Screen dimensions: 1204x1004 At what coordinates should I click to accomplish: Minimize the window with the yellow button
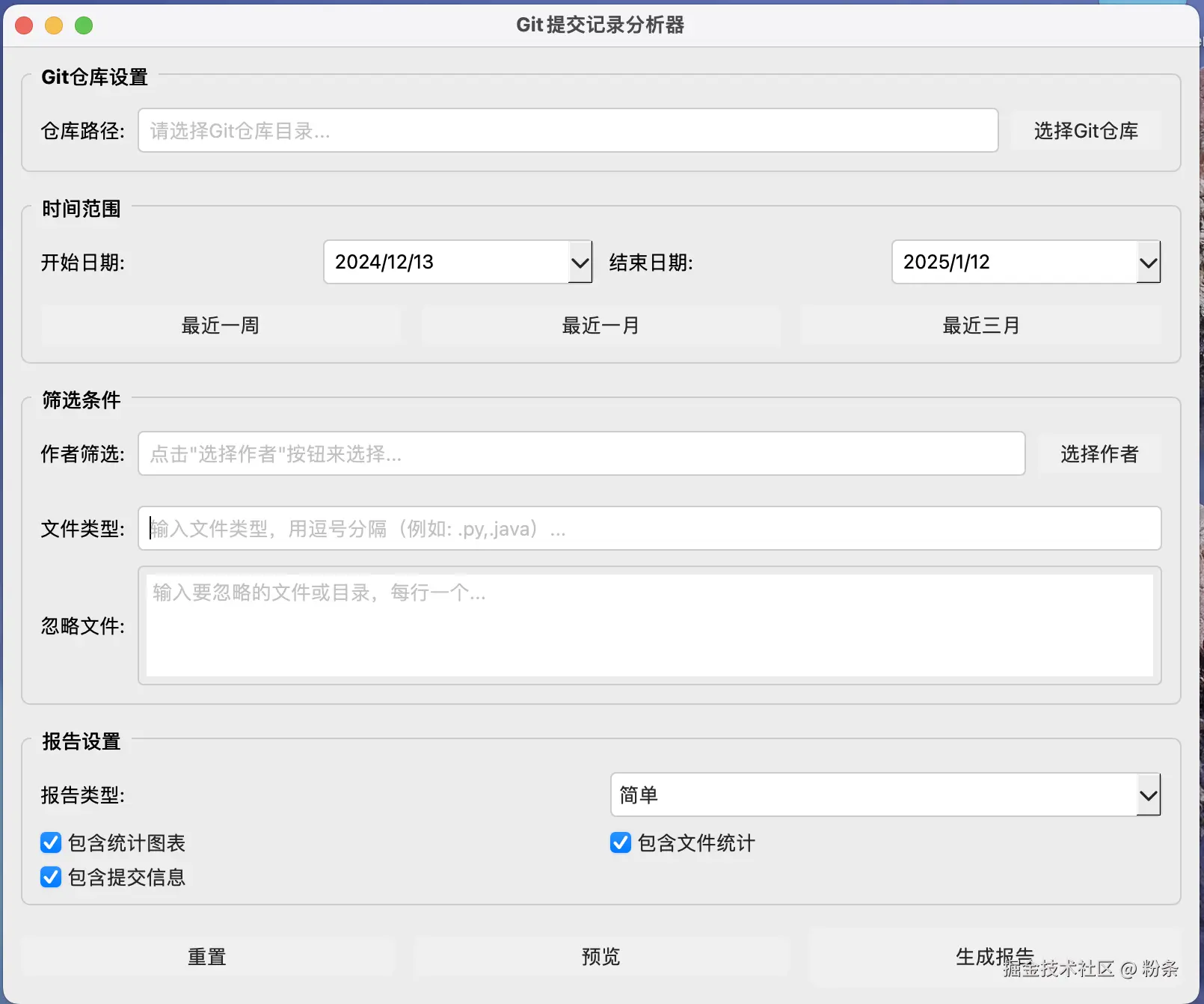(x=53, y=25)
